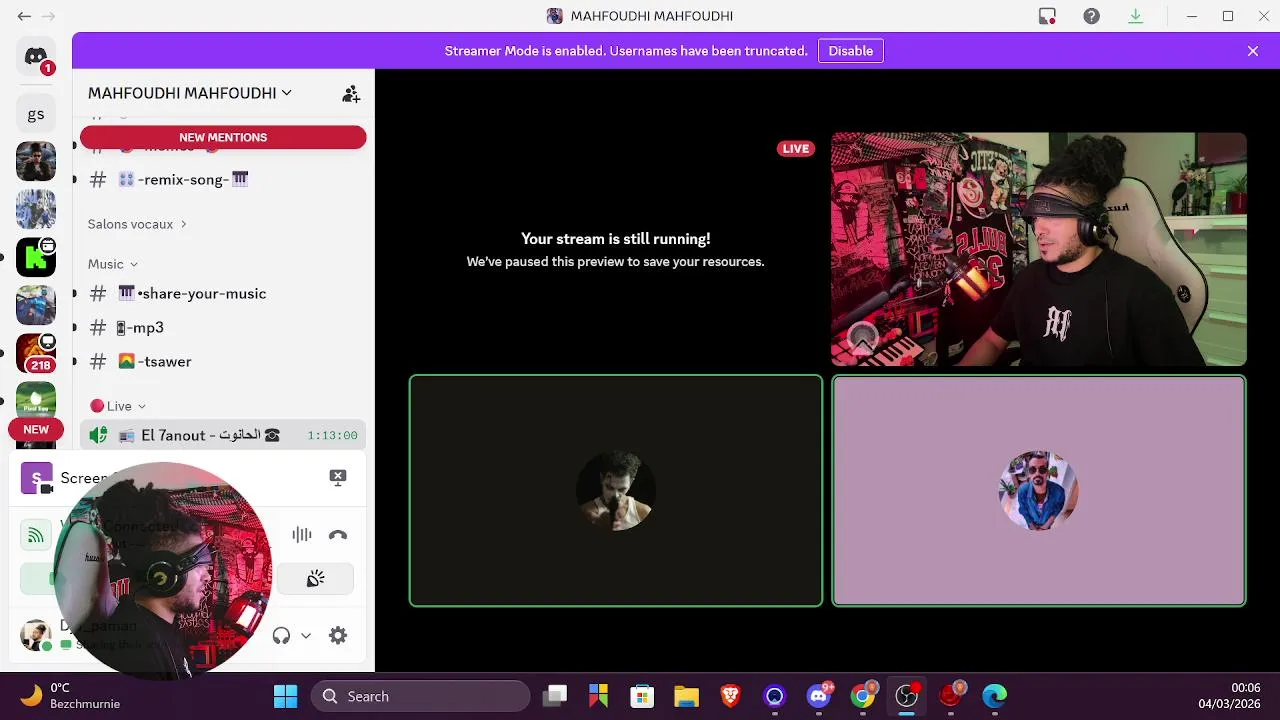Screen dimensions: 1280x720
Task: Stop screen sharing with the monitor X icon
Action: tap(338, 478)
